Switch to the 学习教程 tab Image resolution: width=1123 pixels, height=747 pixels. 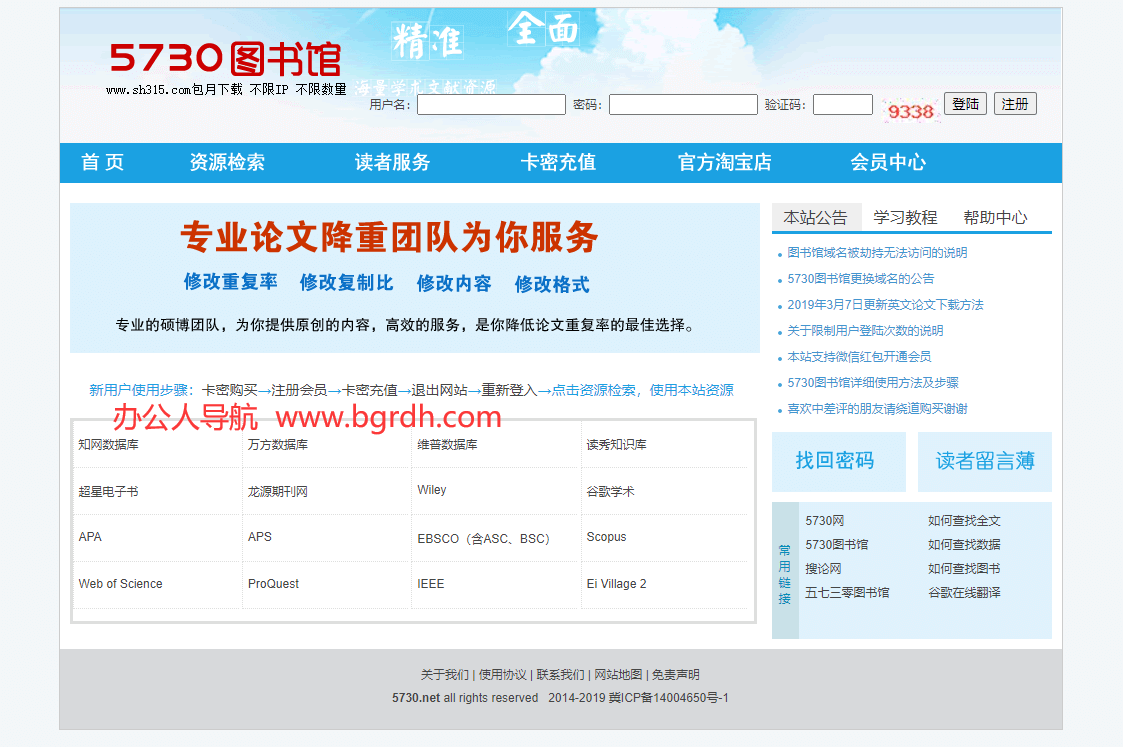pyautogui.click(x=905, y=218)
